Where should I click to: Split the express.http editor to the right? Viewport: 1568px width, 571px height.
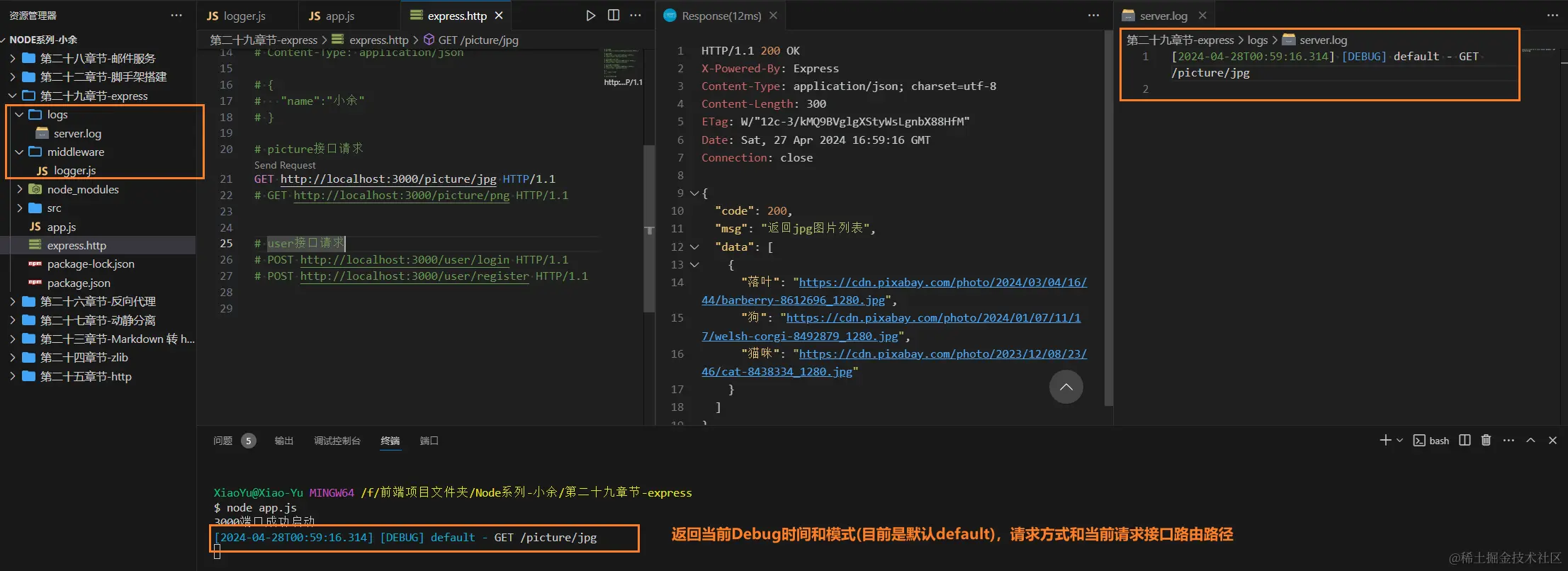614,16
